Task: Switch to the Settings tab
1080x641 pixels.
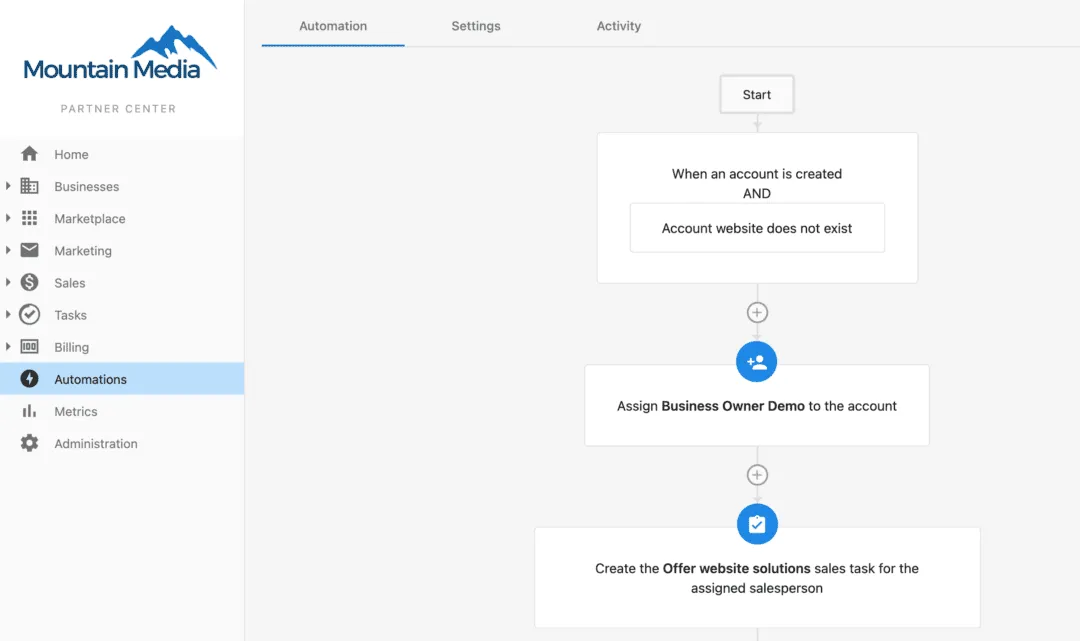Action: click(x=475, y=27)
